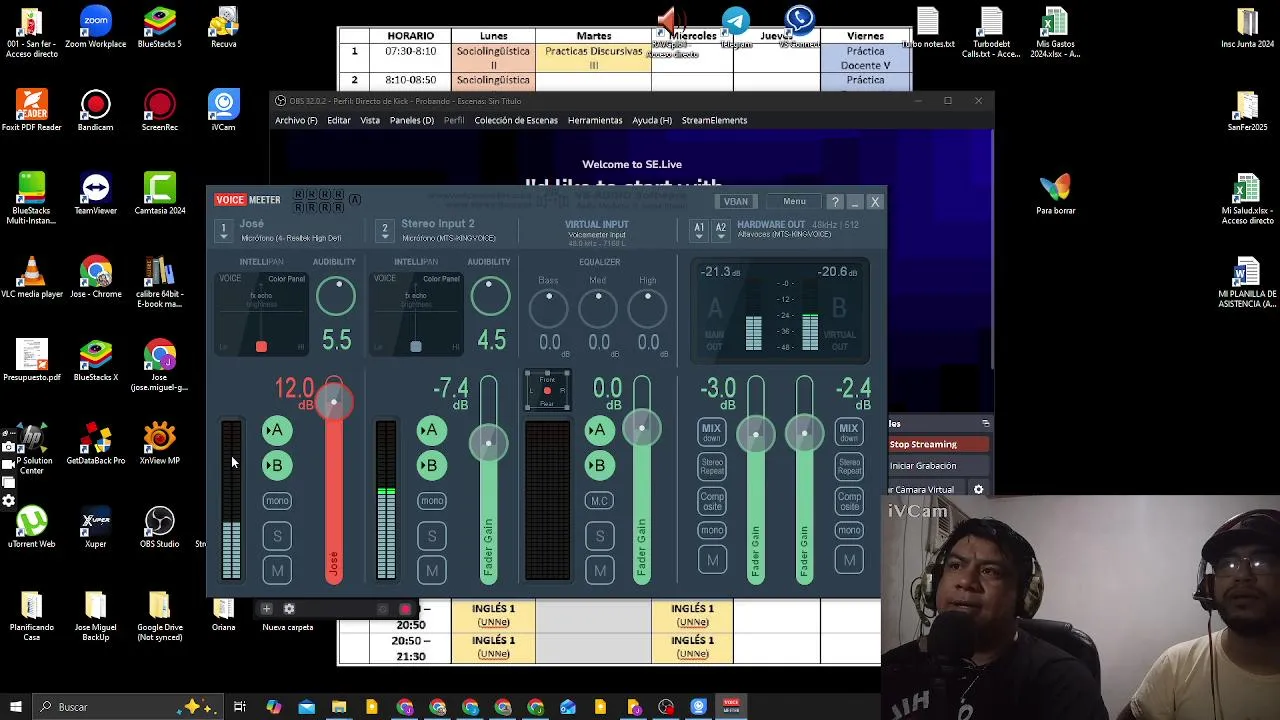Viewport: 1280px width, 720px height.
Task: Click Voicemeeter help question mark icon
Action: click(835, 202)
